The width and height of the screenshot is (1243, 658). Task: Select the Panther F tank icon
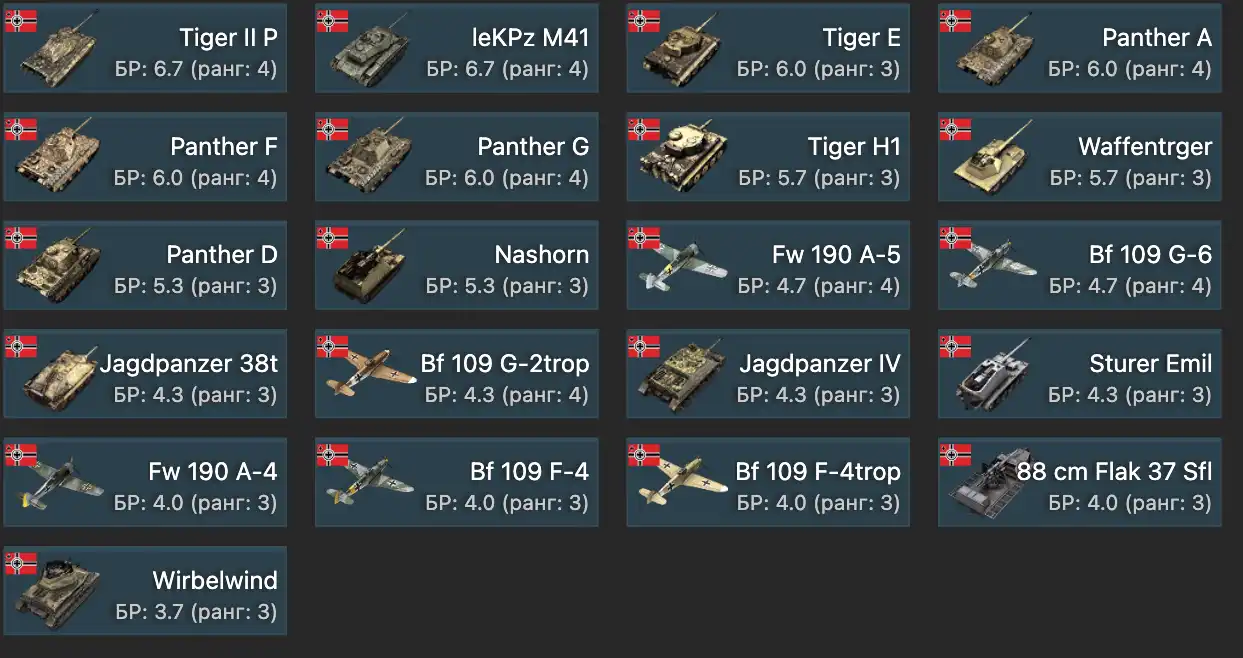point(59,160)
